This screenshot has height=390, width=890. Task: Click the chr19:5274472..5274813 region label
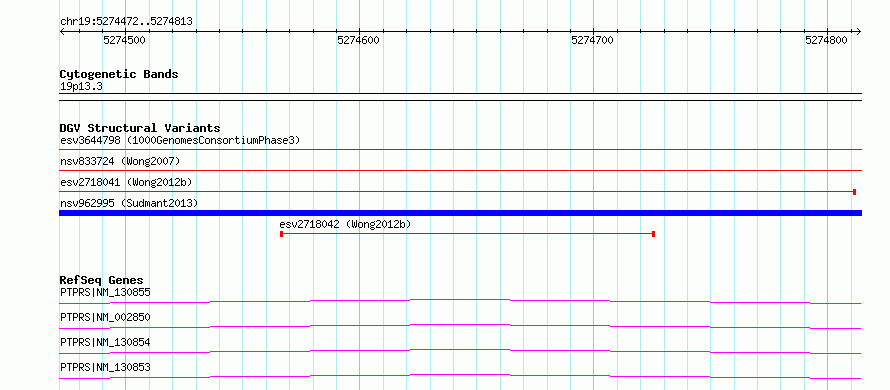(126, 22)
